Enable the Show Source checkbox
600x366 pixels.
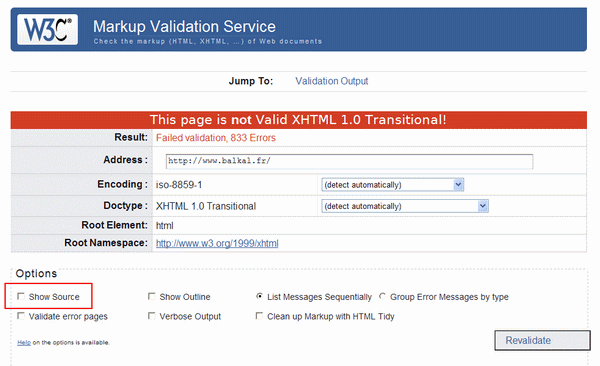coord(21,296)
